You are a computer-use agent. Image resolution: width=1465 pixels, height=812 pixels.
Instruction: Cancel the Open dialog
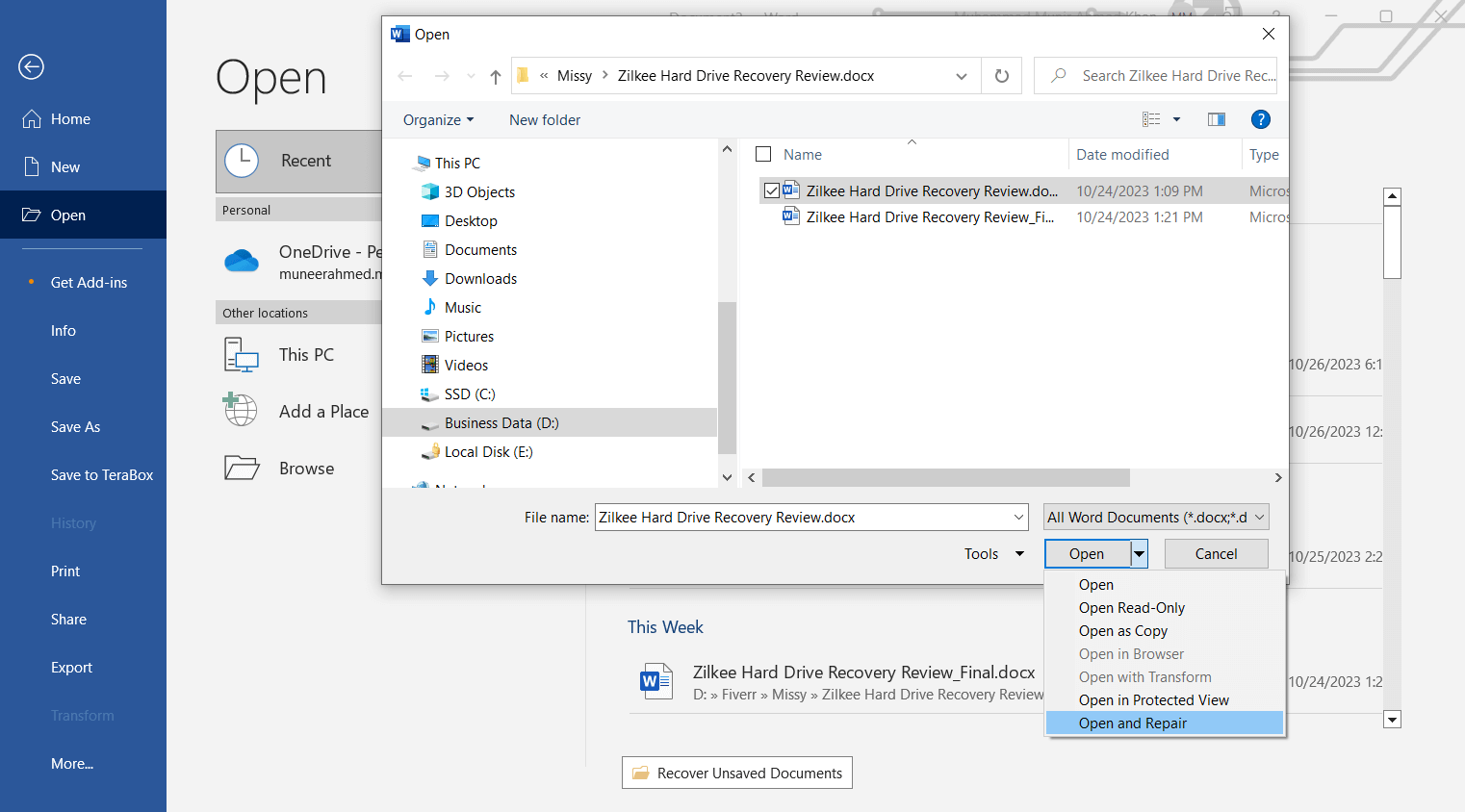[x=1216, y=553]
